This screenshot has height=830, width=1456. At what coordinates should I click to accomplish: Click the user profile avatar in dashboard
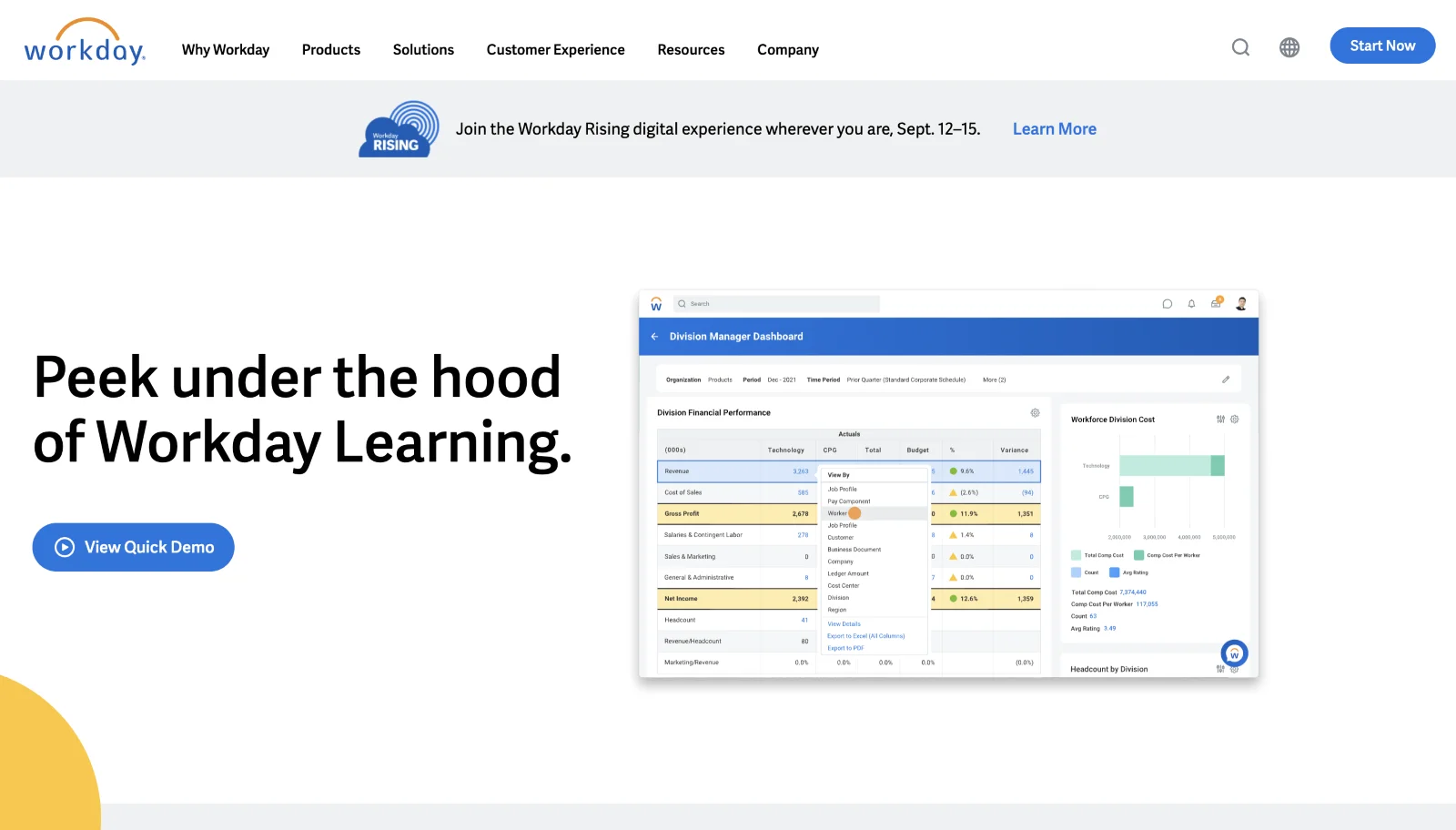click(1241, 304)
